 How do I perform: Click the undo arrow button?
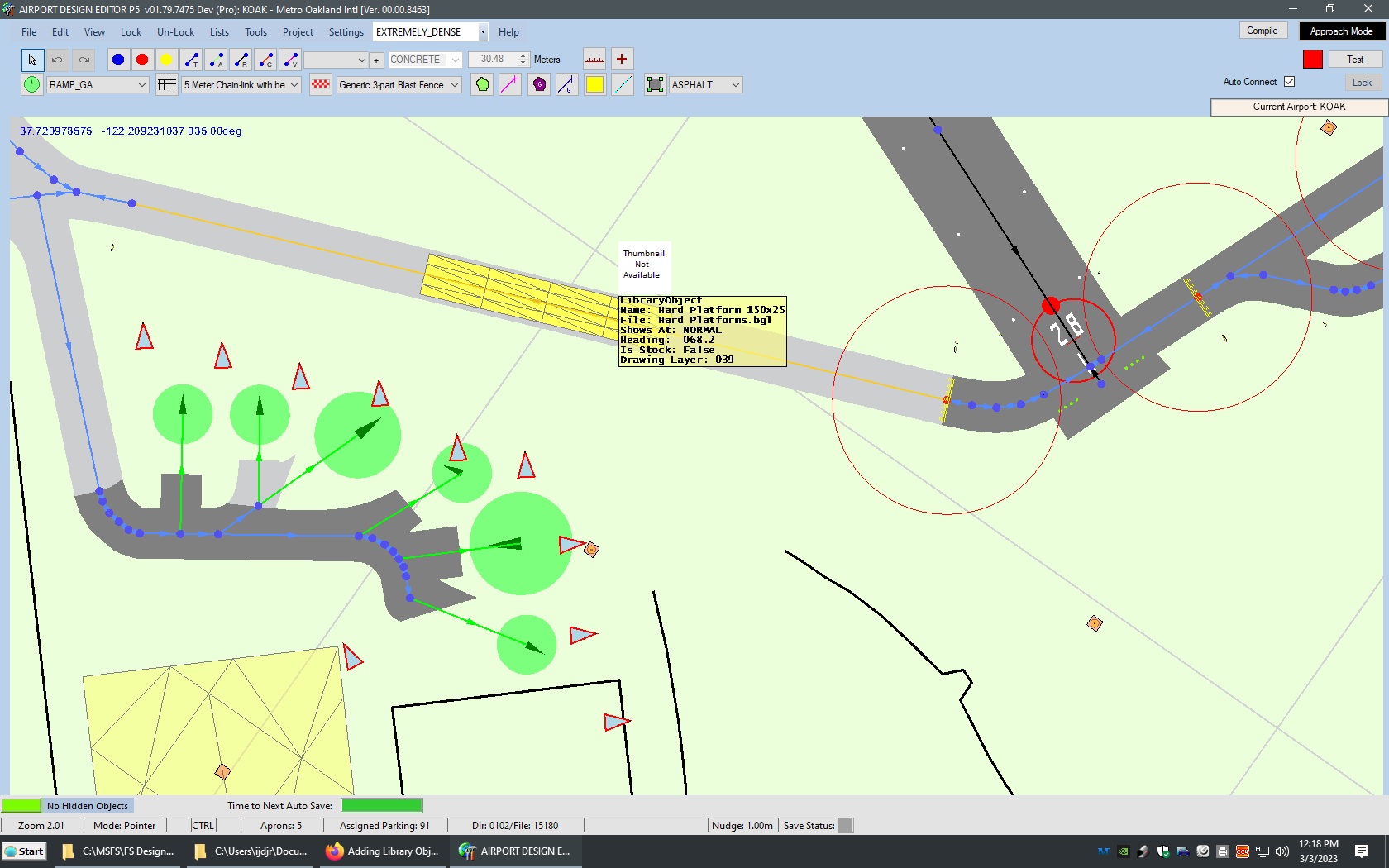click(x=57, y=60)
